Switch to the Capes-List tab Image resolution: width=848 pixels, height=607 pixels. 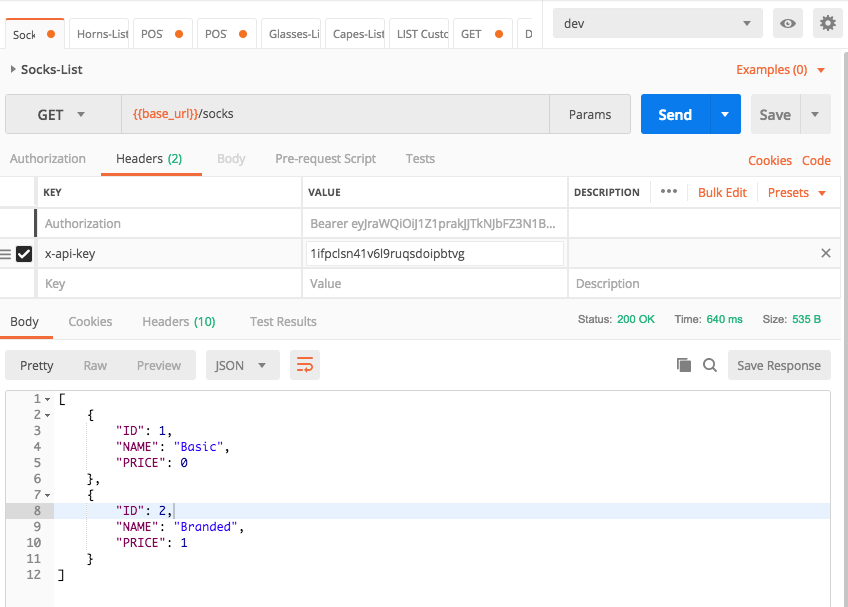(357, 34)
